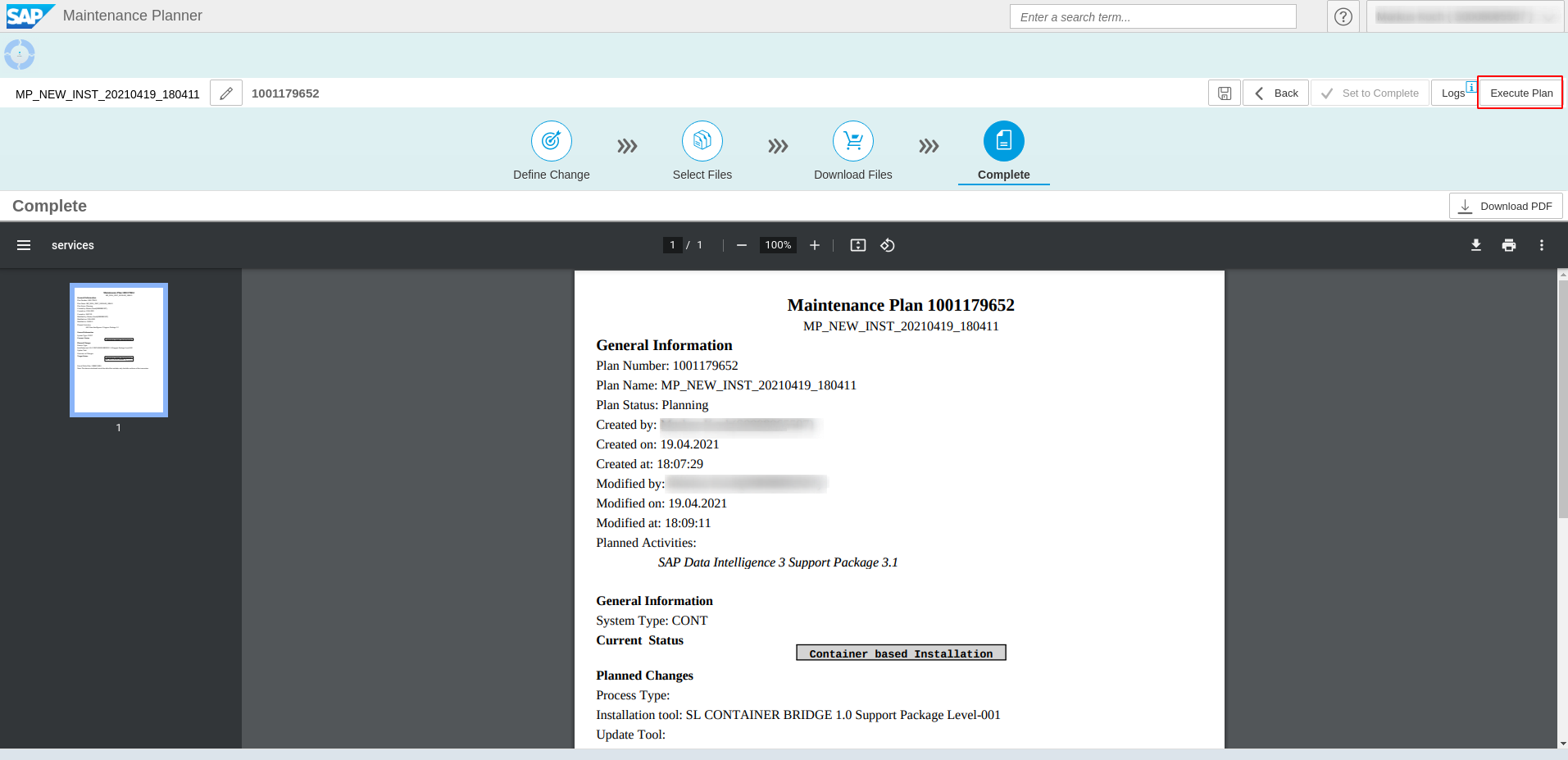This screenshot has width=1568, height=760.
Task: Open the help question mark icon
Action: click(x=1343, y=16)
